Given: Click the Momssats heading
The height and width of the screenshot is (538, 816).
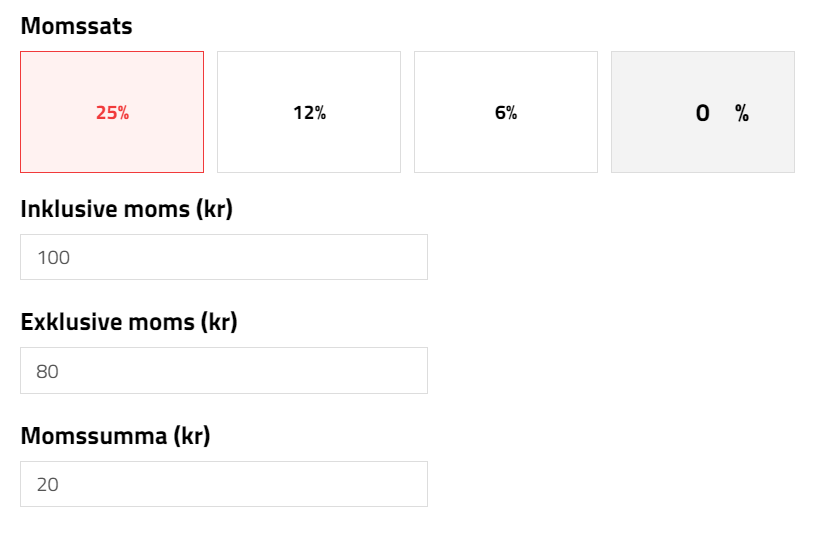Looking at the screenshot, I should click(76, 26).
